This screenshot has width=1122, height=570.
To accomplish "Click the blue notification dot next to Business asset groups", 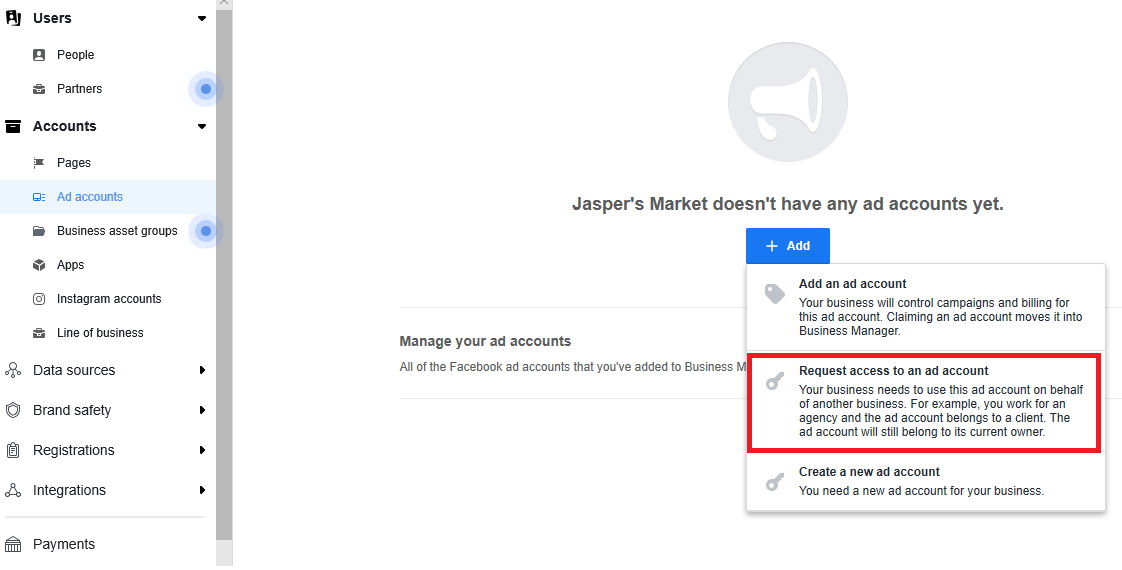I will [206, 231].
